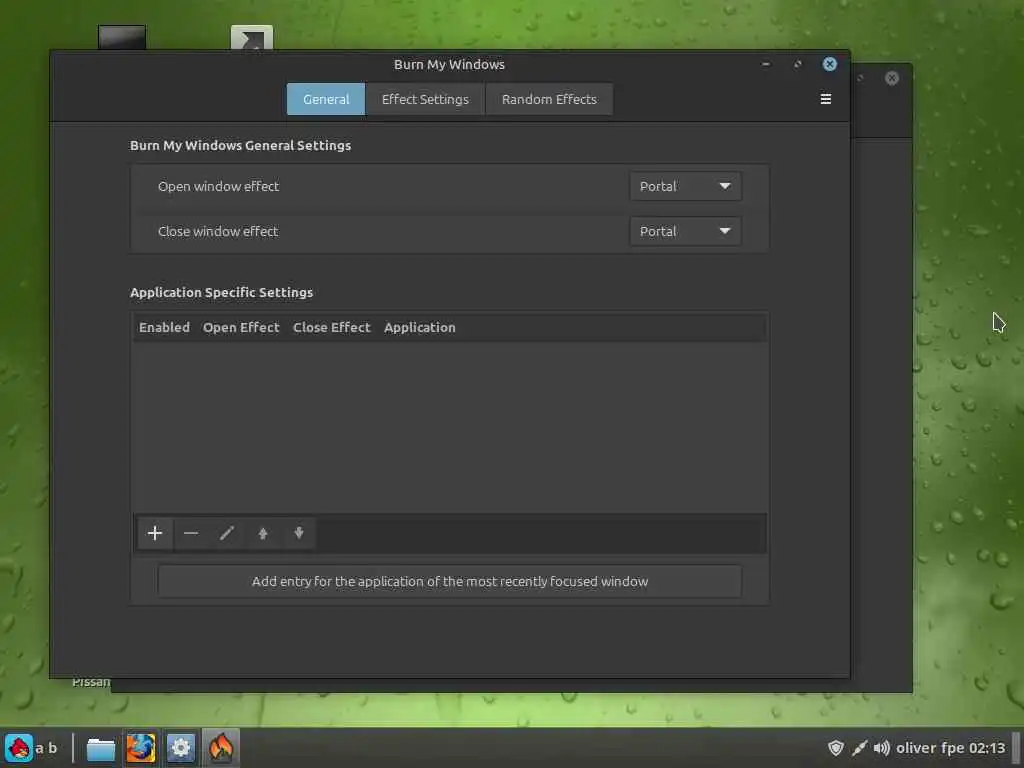Edit selected entry with pencil icon
The image size is (1024, 768).
click(227, 534)
